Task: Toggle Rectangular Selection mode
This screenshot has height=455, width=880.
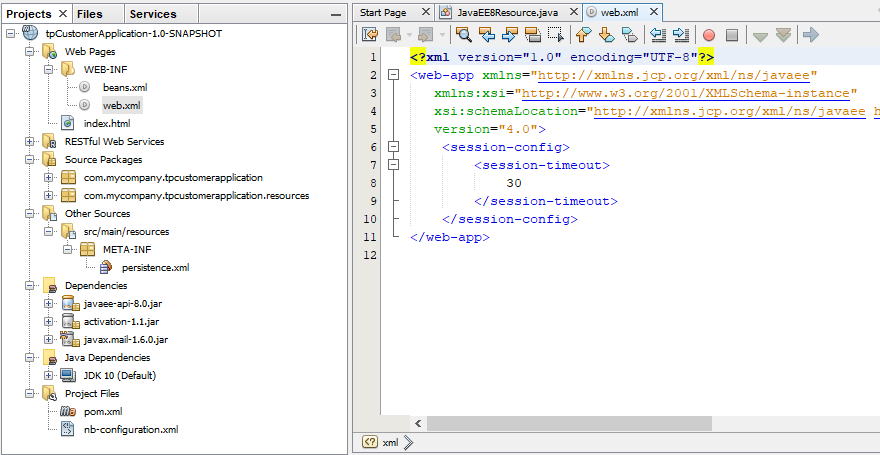Action: coord(556,35)
